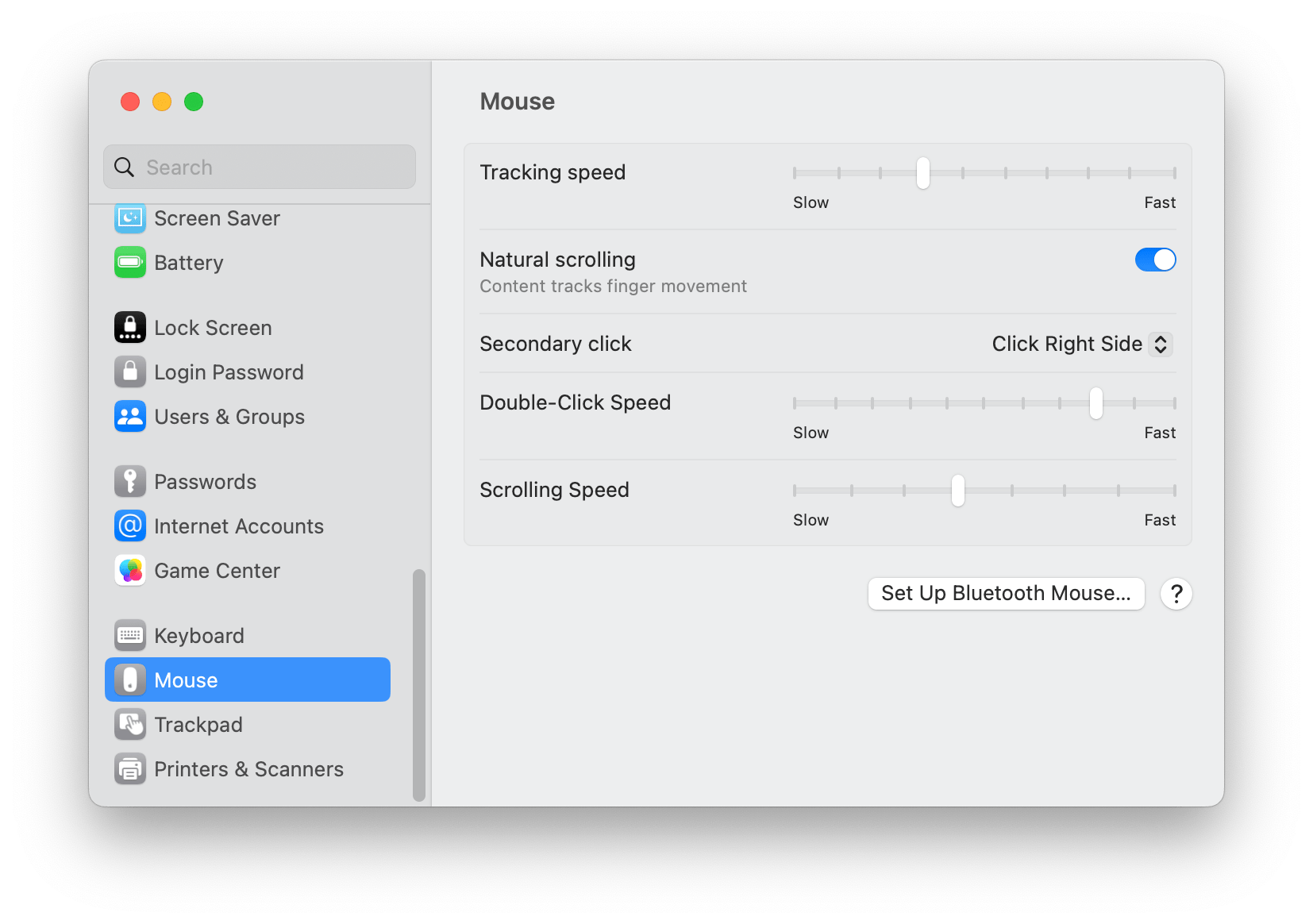The width and height of the screenshot is (1313, 924).
Task: Open Screen Saver settings icon
Action: tap(129, 218)
